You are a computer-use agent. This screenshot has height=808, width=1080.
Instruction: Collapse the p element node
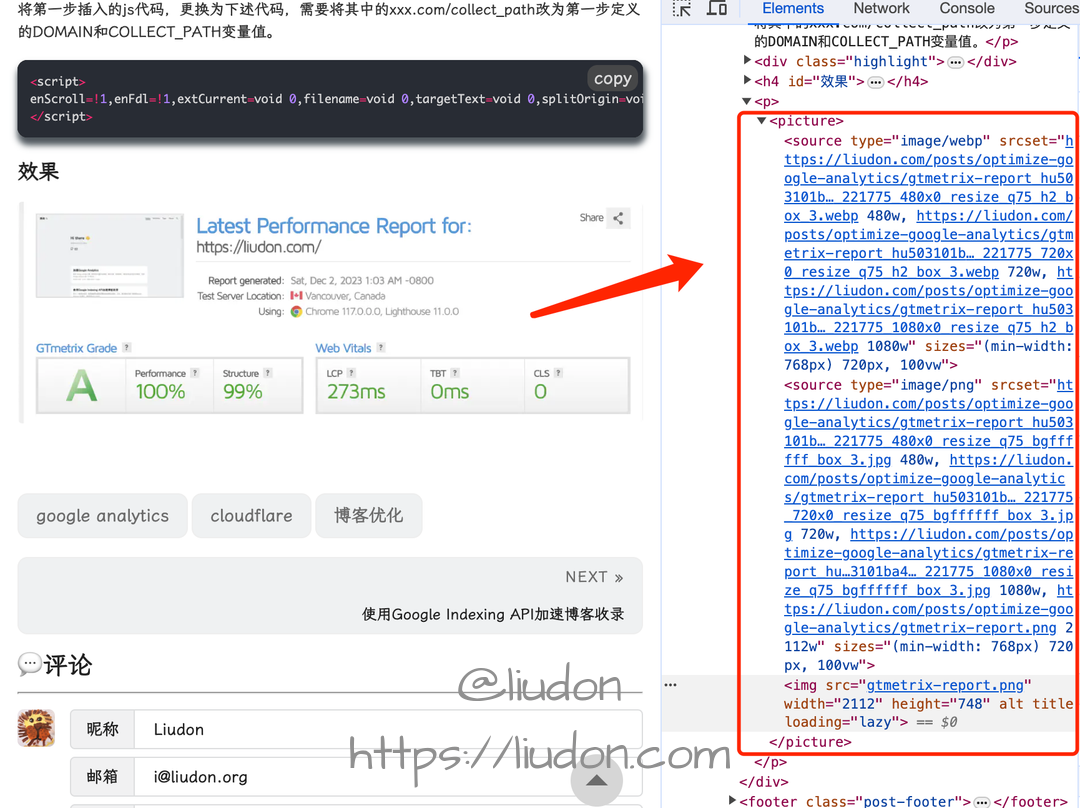tap(747, 101)
